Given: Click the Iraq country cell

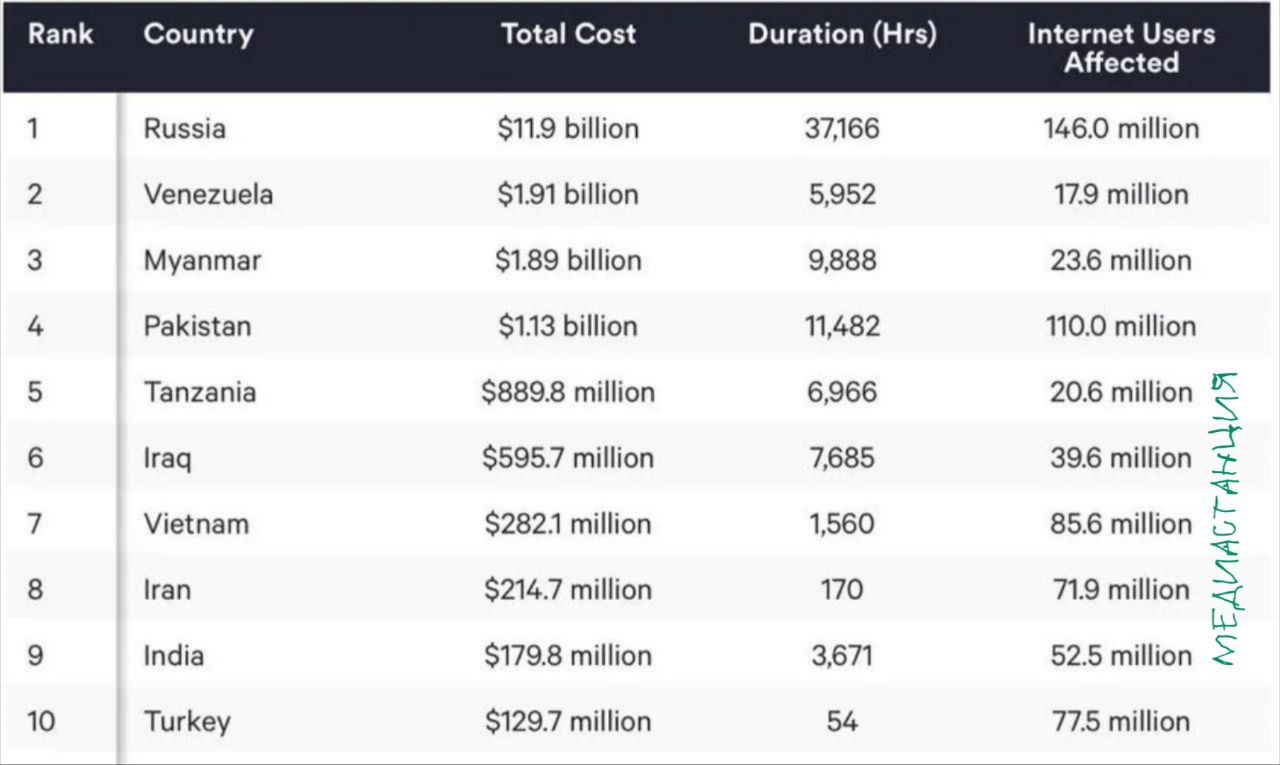Looking at the screenshot, I should tap(167, 458).
